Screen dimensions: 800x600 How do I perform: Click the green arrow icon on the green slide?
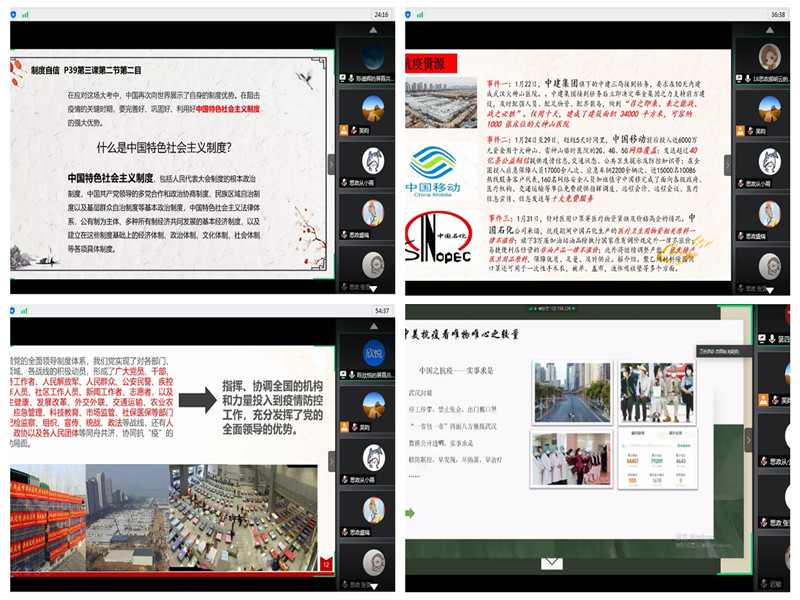pyautogui.click(x=410, y=513)
